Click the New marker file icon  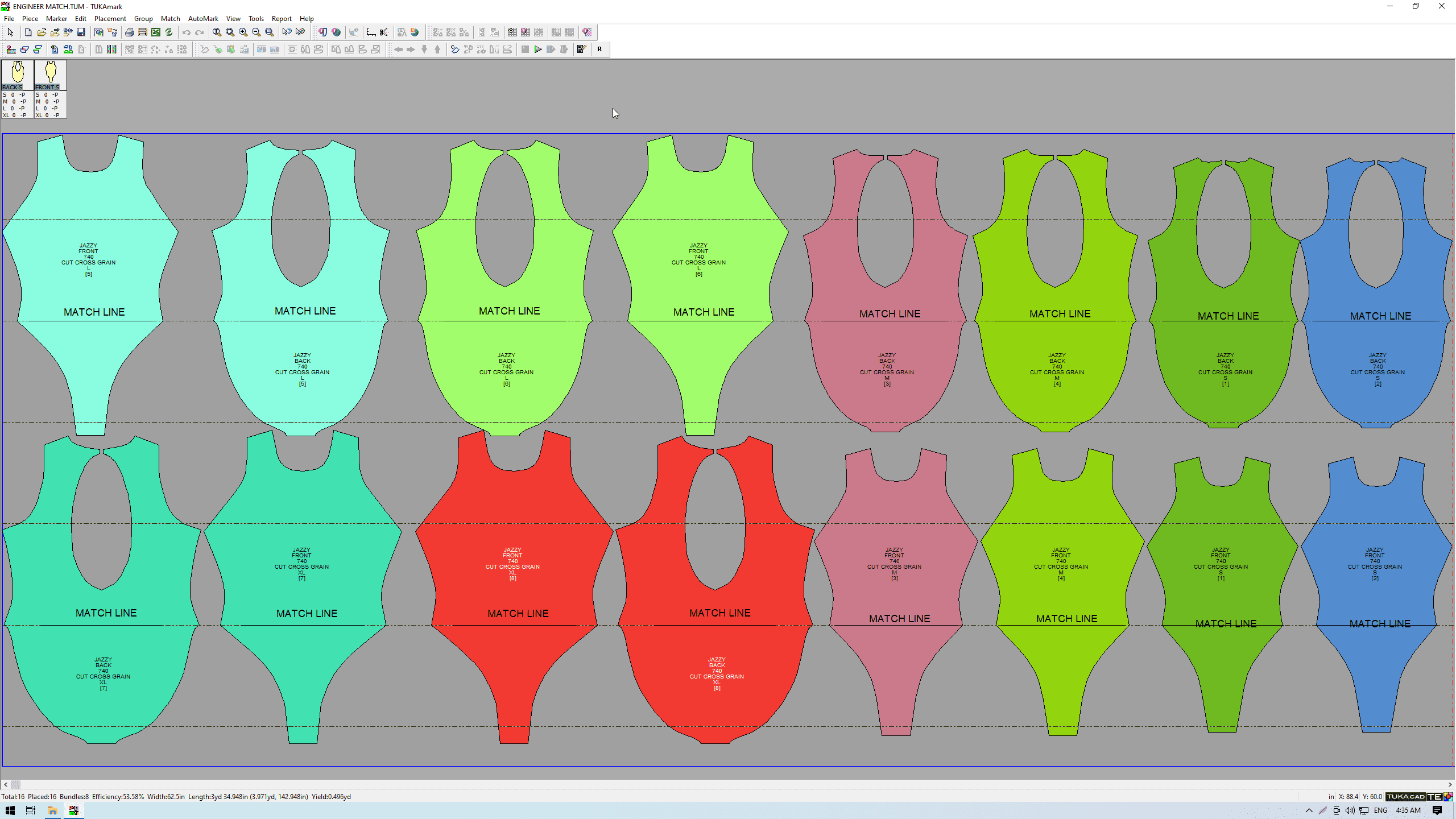pyautogui.click(x=28, y=32)
